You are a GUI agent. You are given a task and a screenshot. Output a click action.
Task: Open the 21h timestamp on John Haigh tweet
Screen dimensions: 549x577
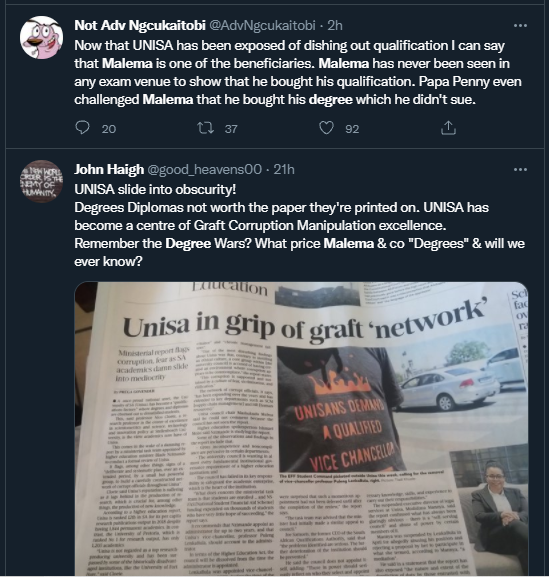284,169
